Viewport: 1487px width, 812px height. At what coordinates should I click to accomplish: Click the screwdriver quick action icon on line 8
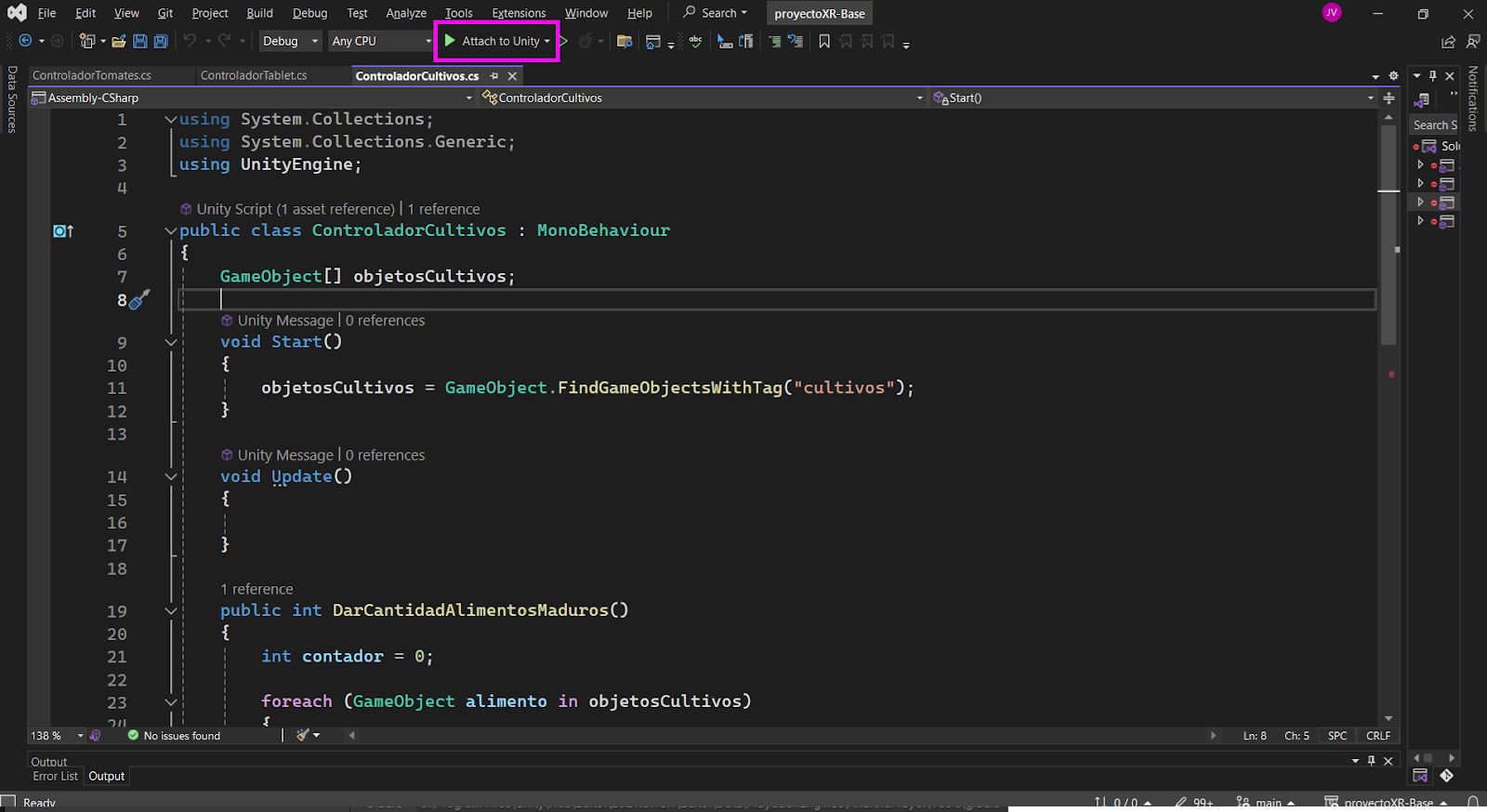139,299
